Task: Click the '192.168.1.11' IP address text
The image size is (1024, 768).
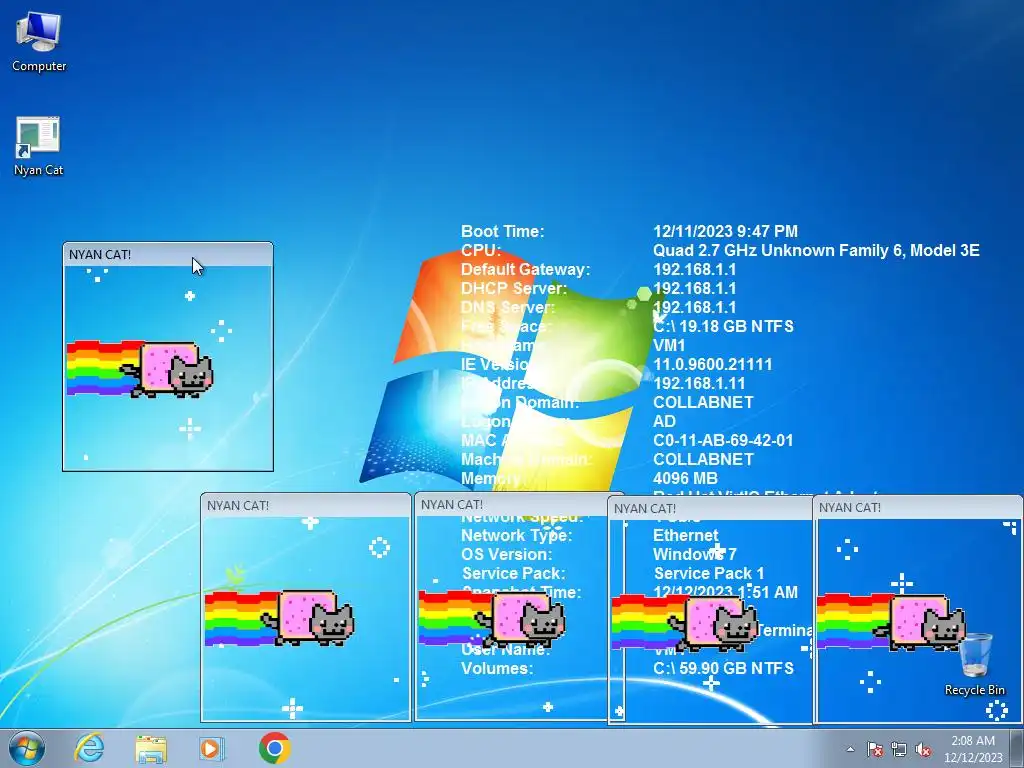Action: (x=699, y=383)
